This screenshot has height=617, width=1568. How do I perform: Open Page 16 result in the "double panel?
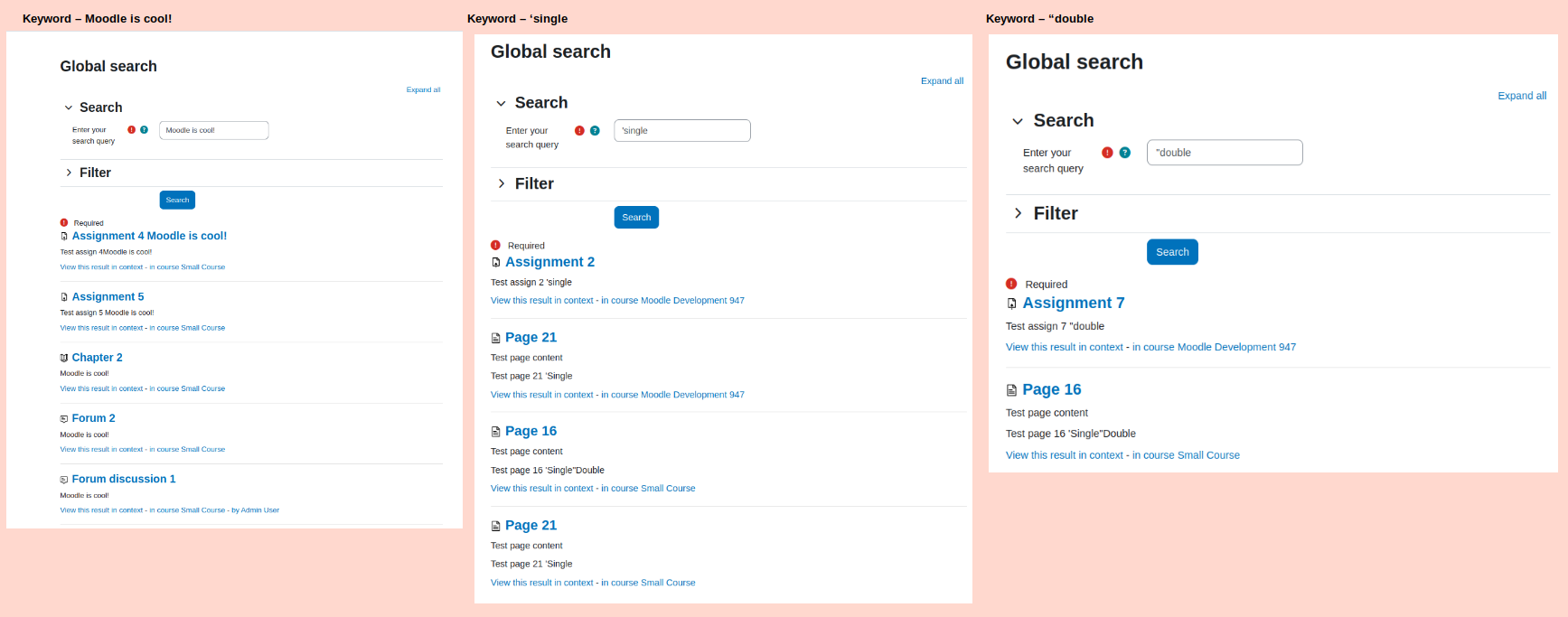coord(1052,389)
